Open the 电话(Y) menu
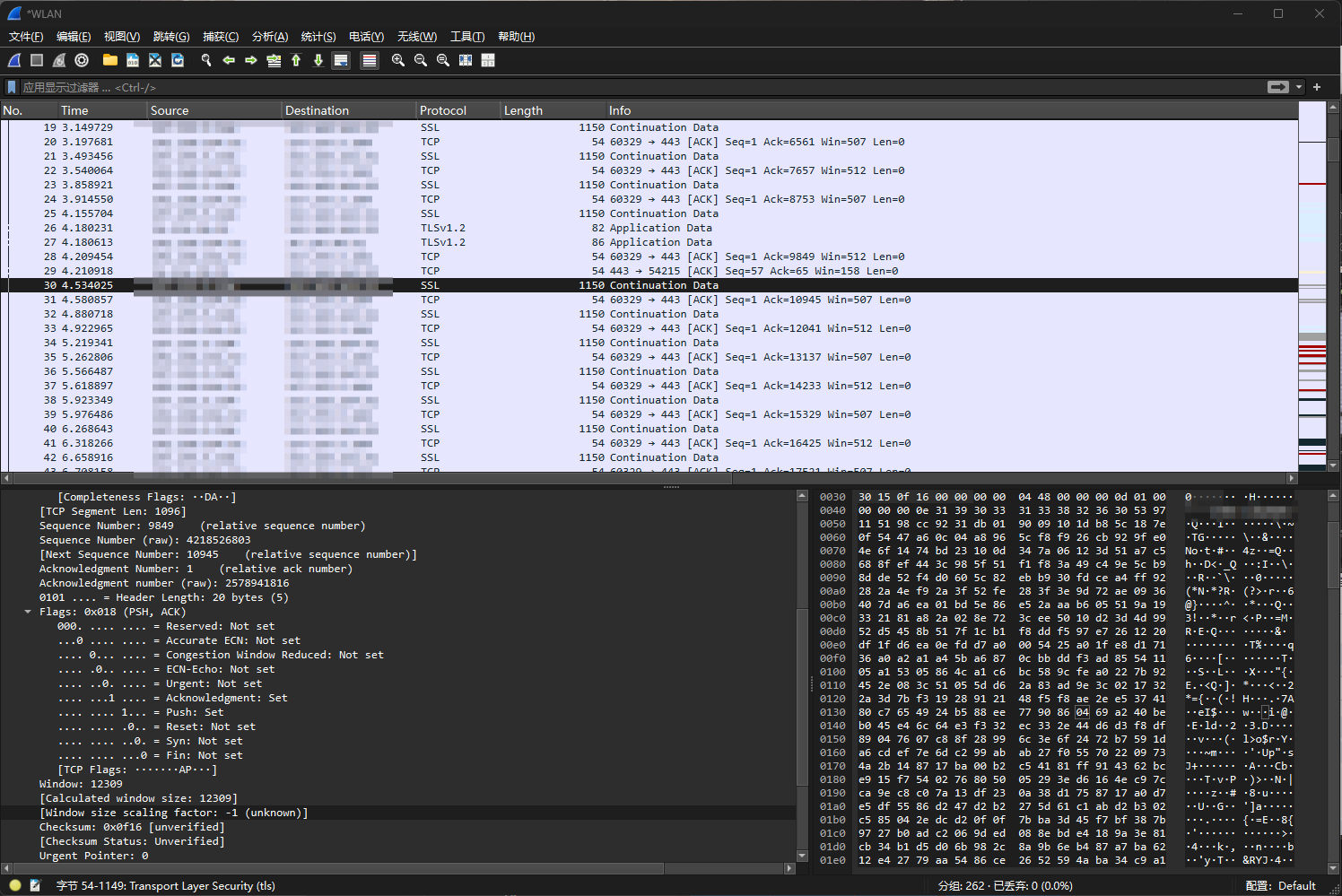The image size is (1342, 896). tap(366, 37)
